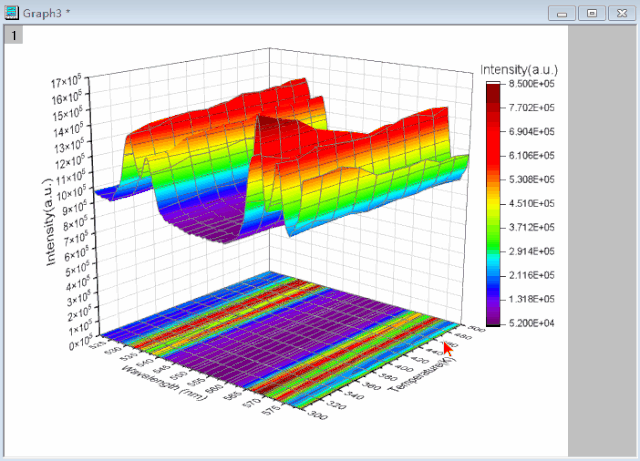Click the Graph3 window icon

(x=13, y=13)
